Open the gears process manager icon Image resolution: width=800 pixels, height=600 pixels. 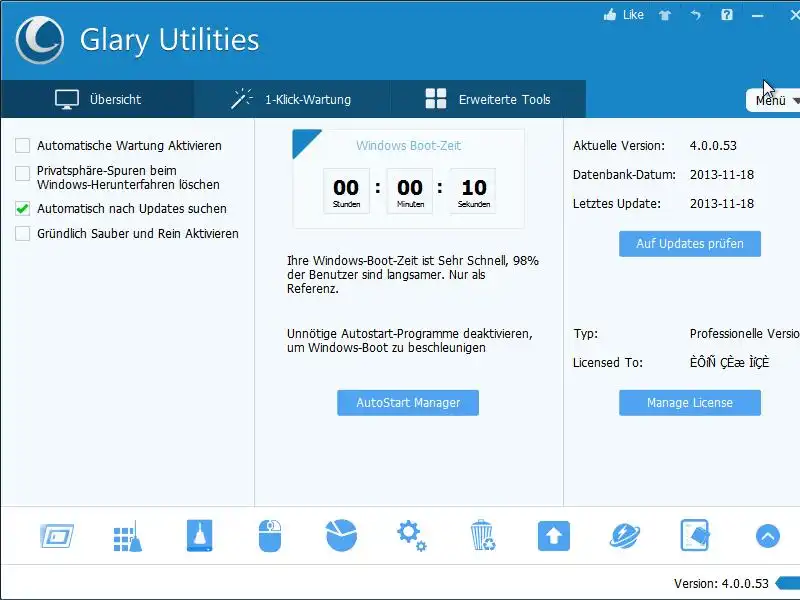point(412,536)
